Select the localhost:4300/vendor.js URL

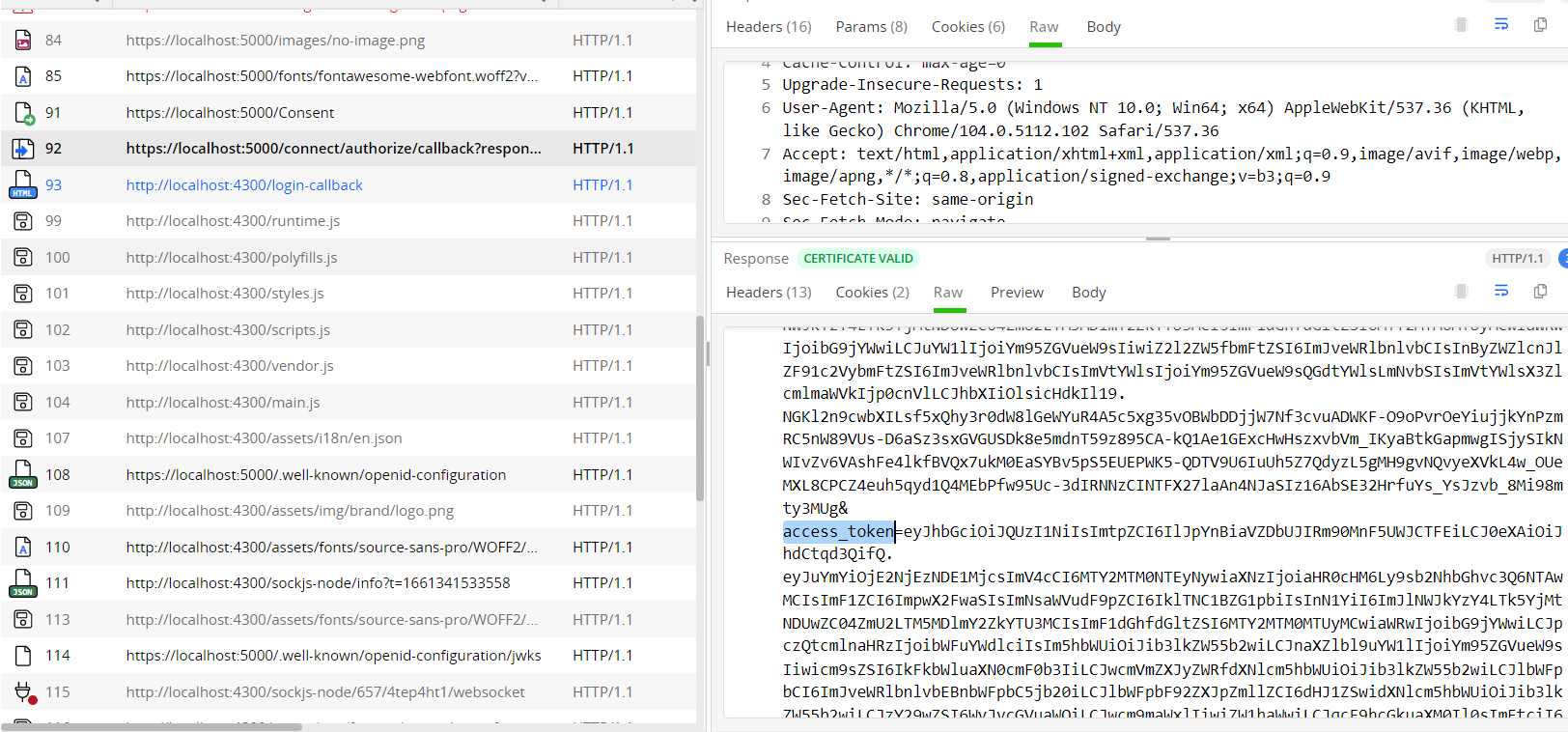tap(230, 366)
